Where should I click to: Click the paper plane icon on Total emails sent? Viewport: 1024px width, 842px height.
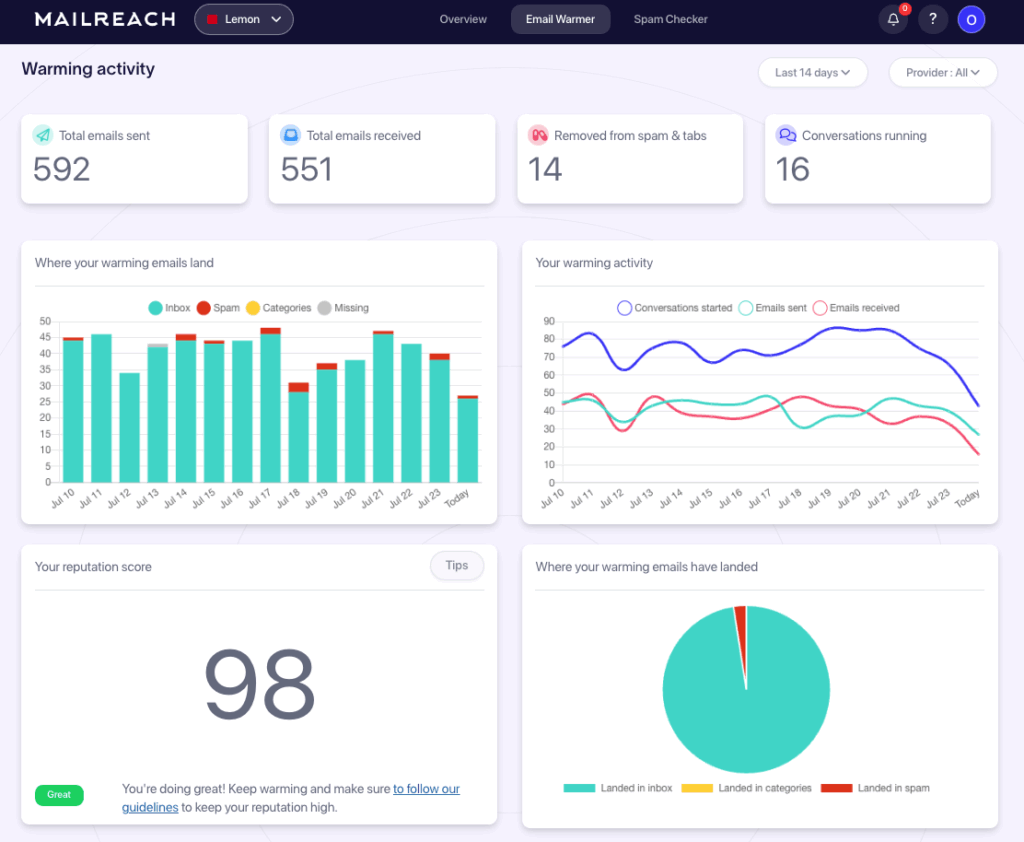(x=41, y=135)
